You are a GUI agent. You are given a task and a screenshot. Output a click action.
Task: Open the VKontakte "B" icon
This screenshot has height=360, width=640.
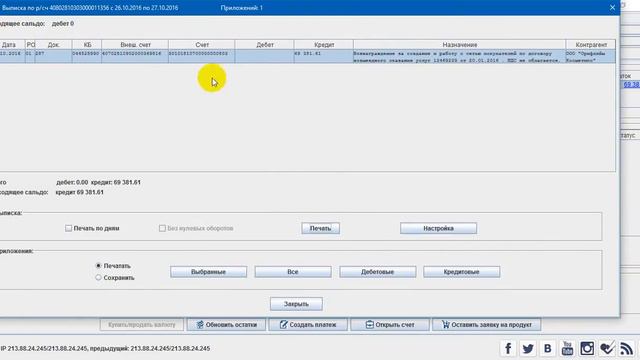(x=547, y=349)
